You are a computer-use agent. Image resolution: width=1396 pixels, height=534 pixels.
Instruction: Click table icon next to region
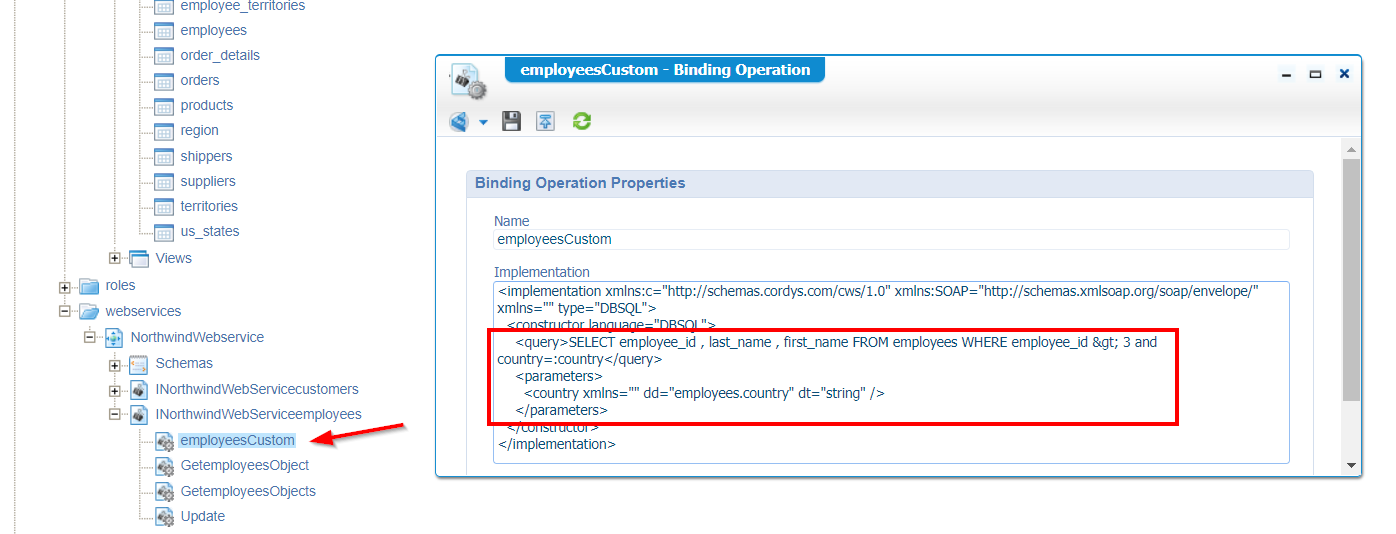(x=164, y=131)
